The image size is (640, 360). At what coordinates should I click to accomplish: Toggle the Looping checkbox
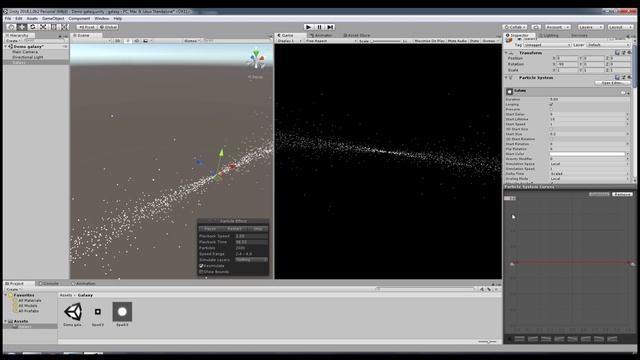(x=551, y=104)
